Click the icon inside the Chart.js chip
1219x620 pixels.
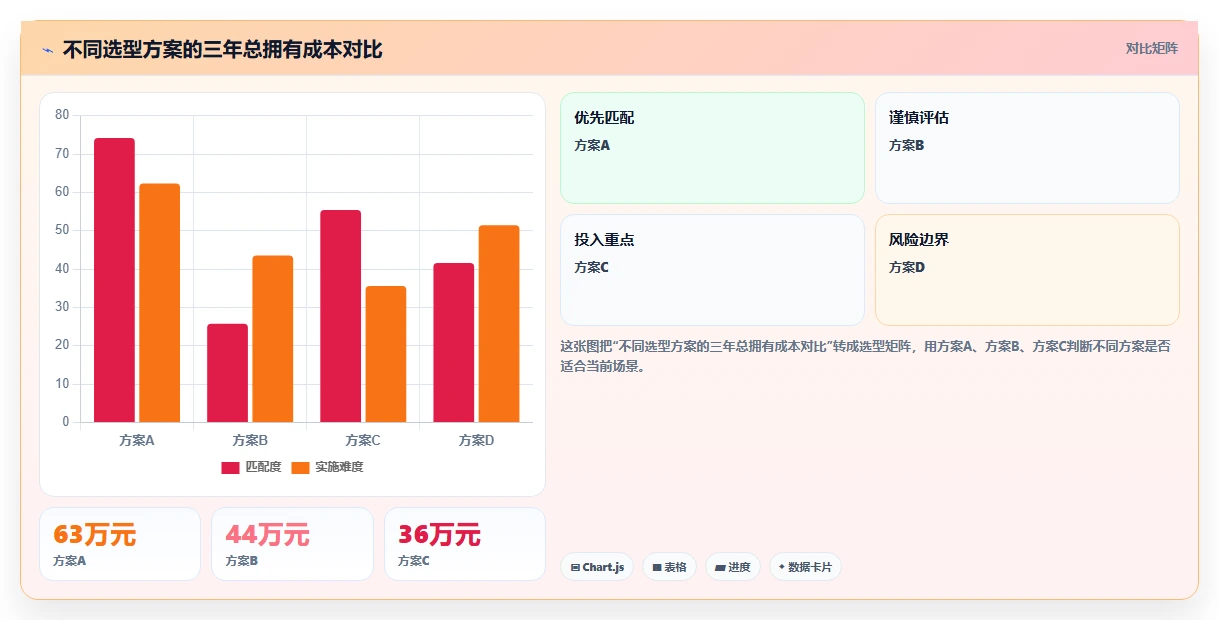pos(575,567)
